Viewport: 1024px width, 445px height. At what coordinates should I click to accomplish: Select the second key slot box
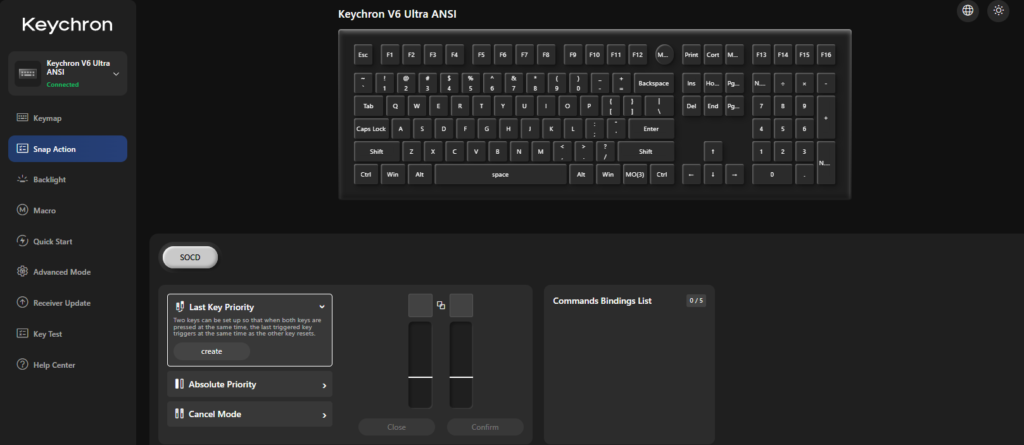461,305
